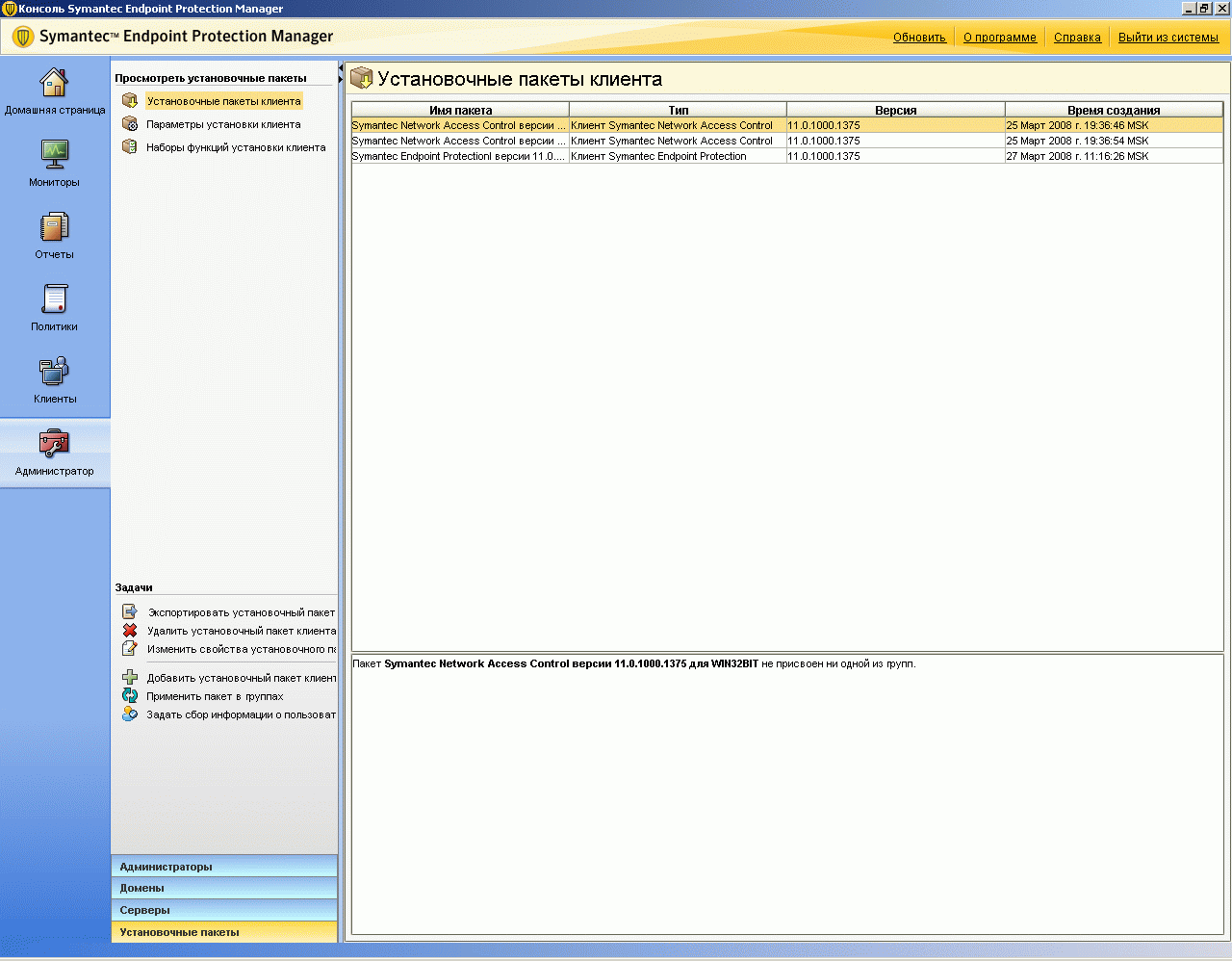Click the Экспортировать установочный пакет icon
Image resolution: width=1232 pixels, height=961 pixels.
(x=130, y=611)
